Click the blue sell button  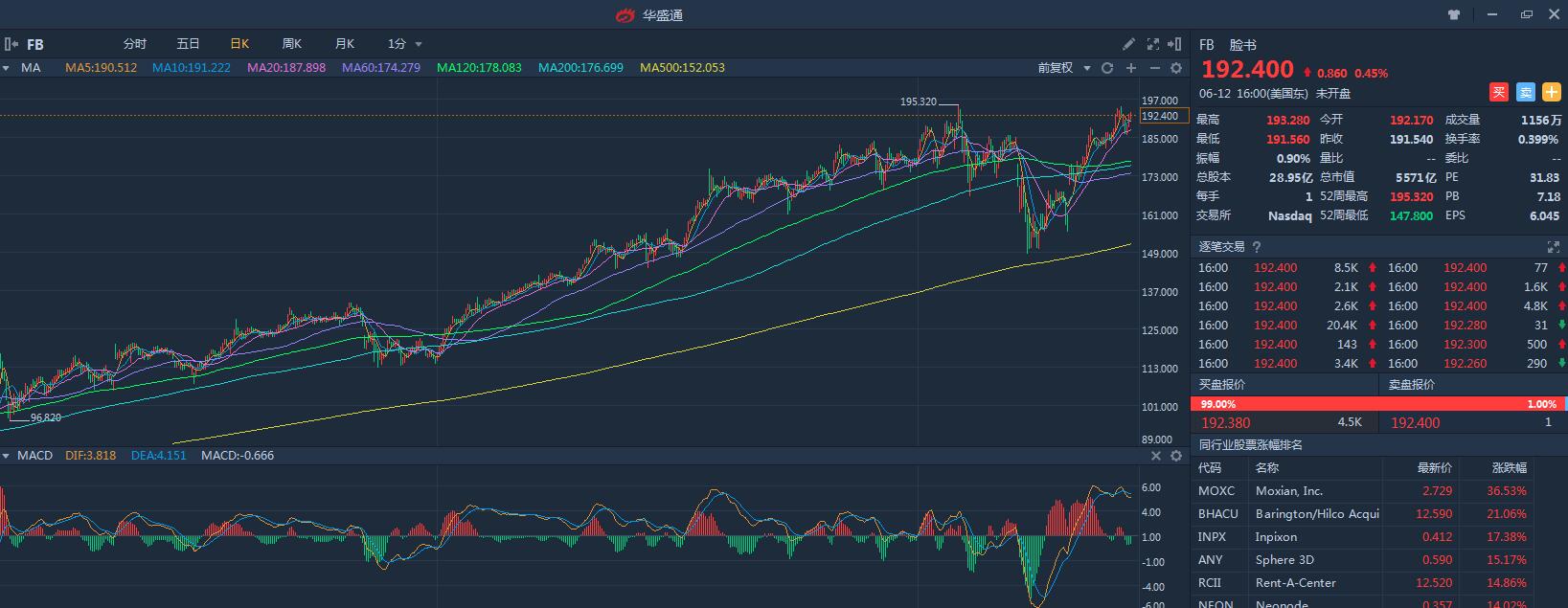(x=1526, y=92)
